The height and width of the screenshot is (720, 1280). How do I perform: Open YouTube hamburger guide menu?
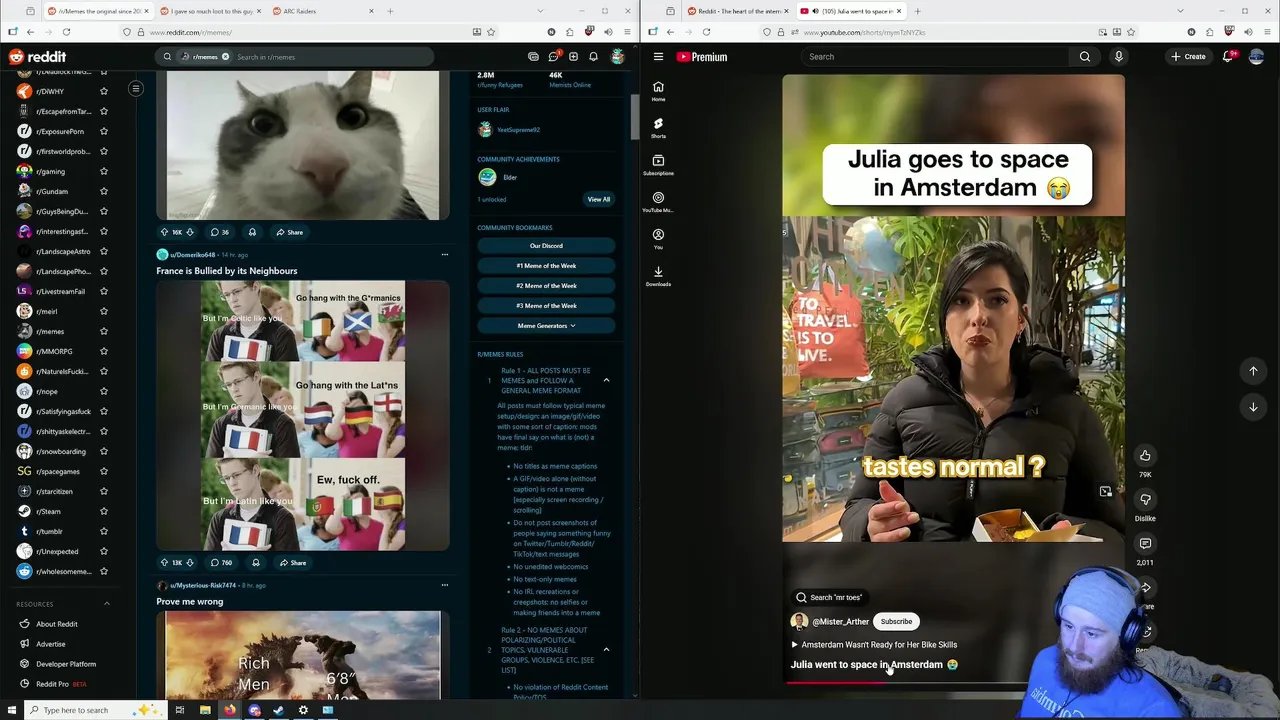658,57
